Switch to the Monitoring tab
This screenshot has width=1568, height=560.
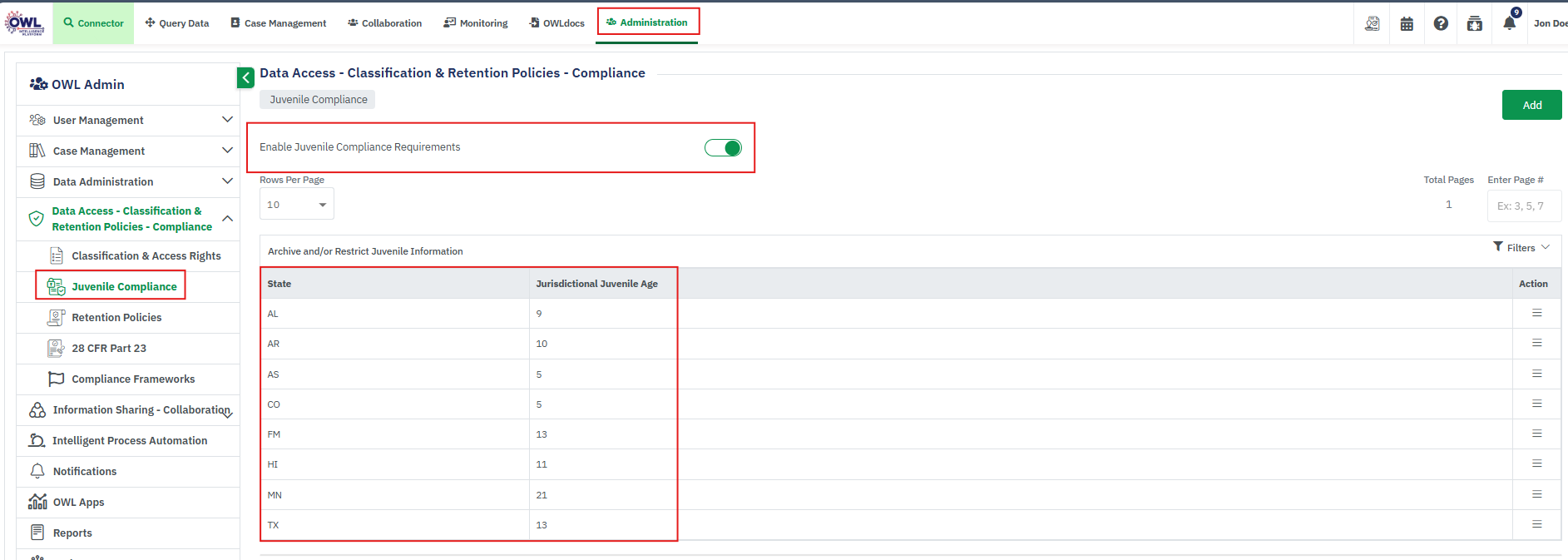point(476,23)
